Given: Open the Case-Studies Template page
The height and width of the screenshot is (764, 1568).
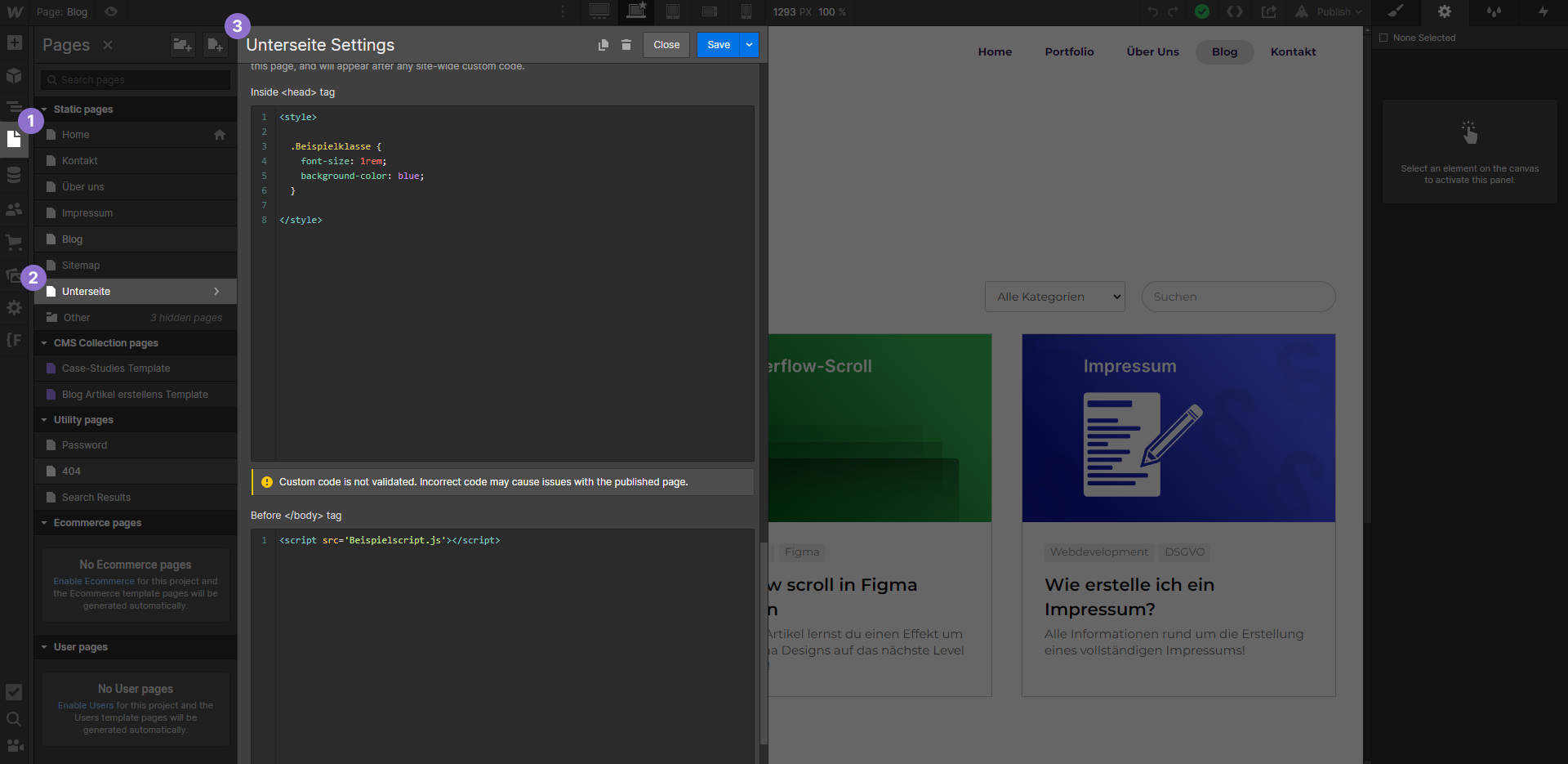Looking at the screenshot, I should 136,369.
